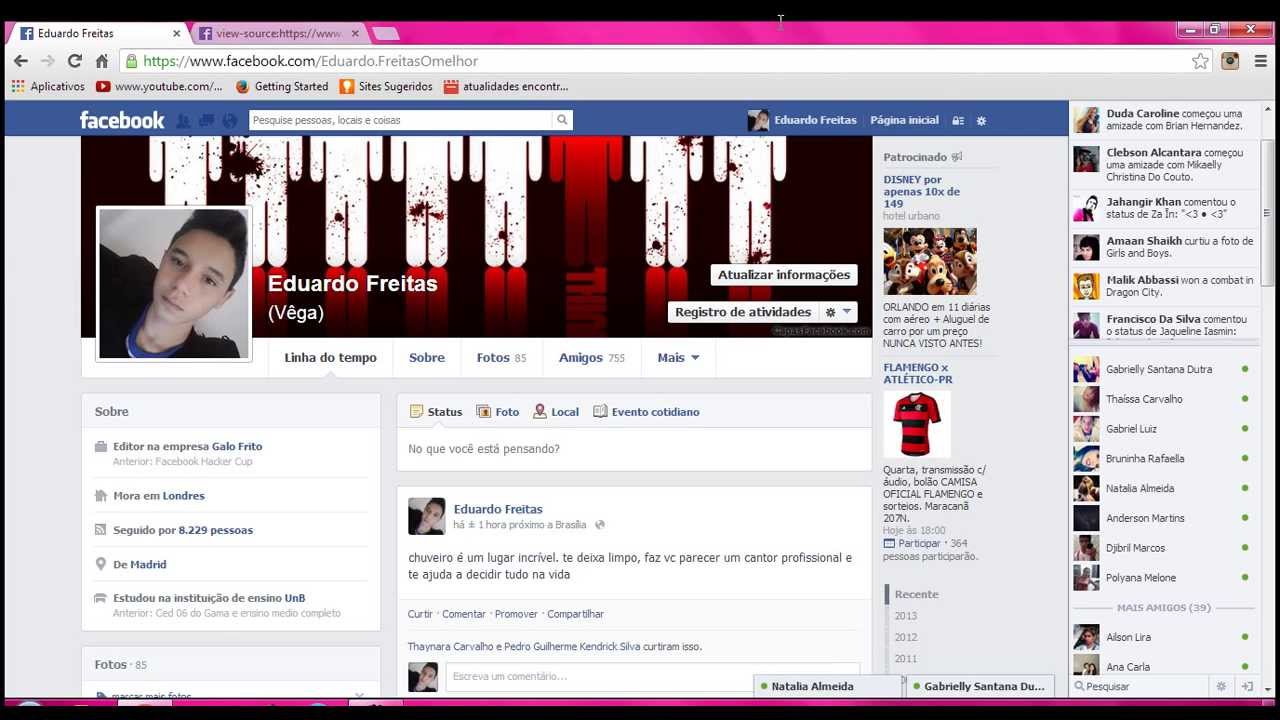This screenshot has width=1280, height=720.
Task: Select Local in composer
Action: [556, 412]
